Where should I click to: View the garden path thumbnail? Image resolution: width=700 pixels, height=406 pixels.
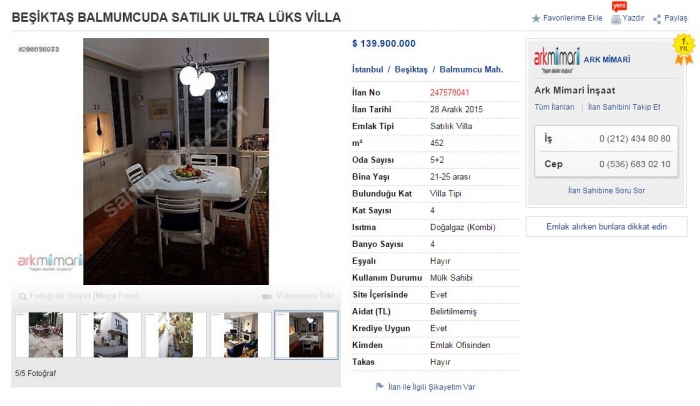(176, 335)
